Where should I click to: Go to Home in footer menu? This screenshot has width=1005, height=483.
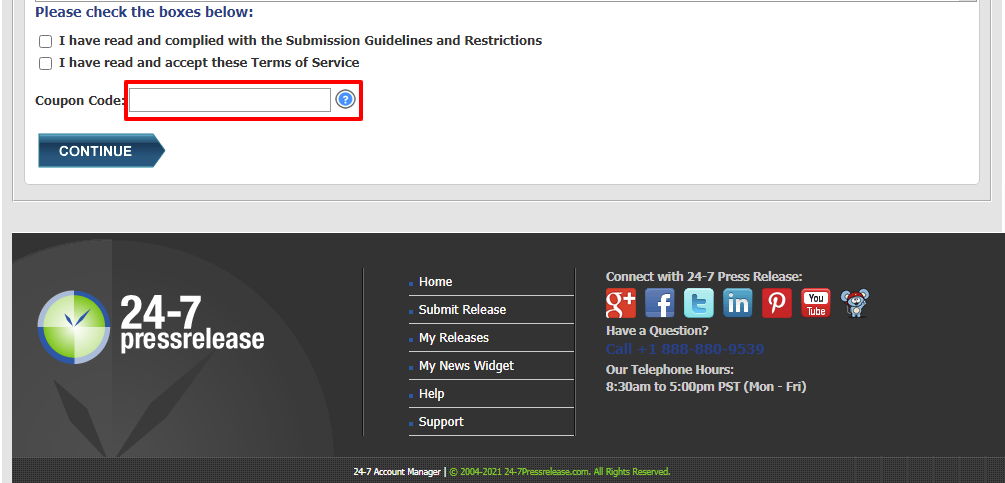[x=435, y=282]
